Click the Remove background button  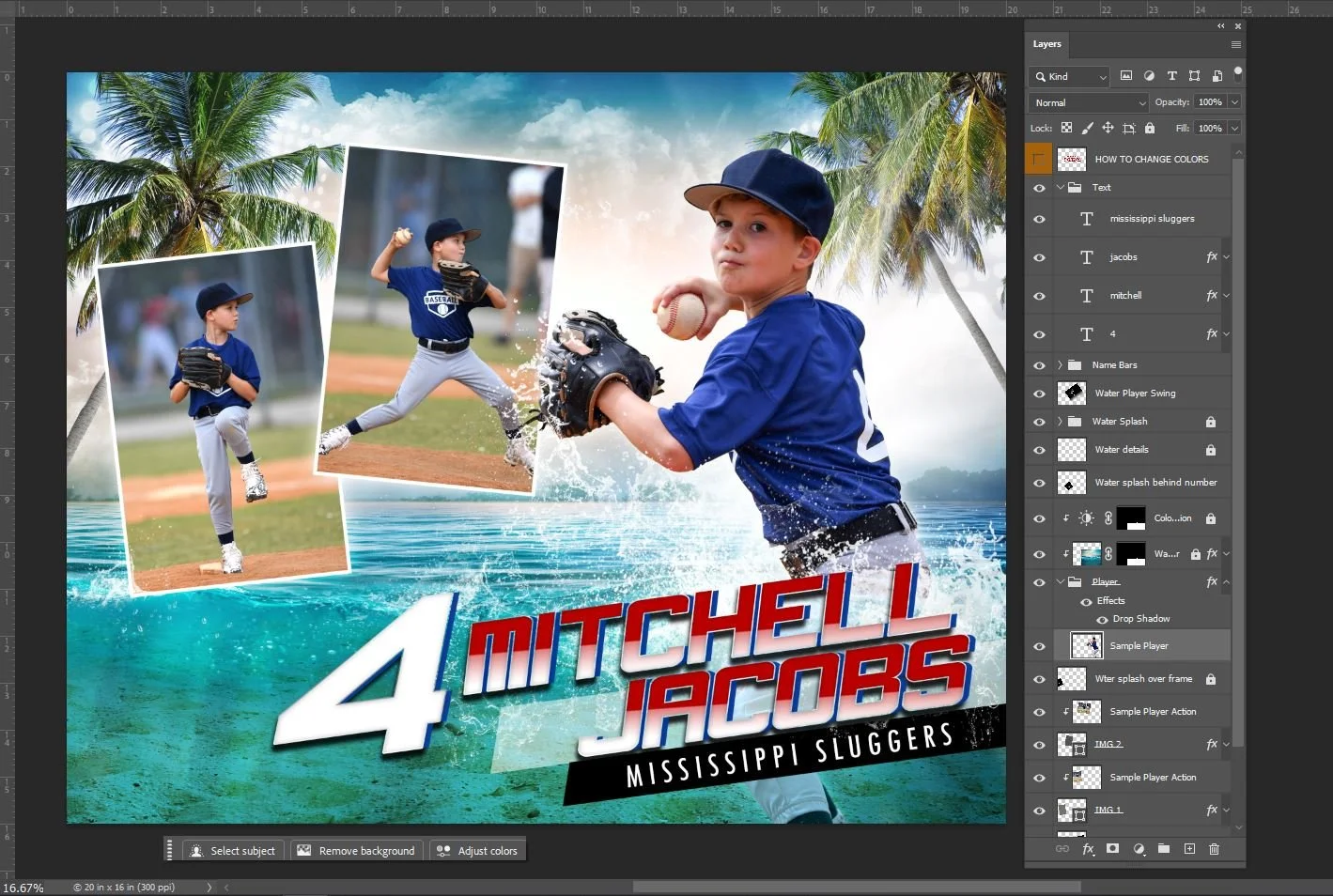pos(357,851)
